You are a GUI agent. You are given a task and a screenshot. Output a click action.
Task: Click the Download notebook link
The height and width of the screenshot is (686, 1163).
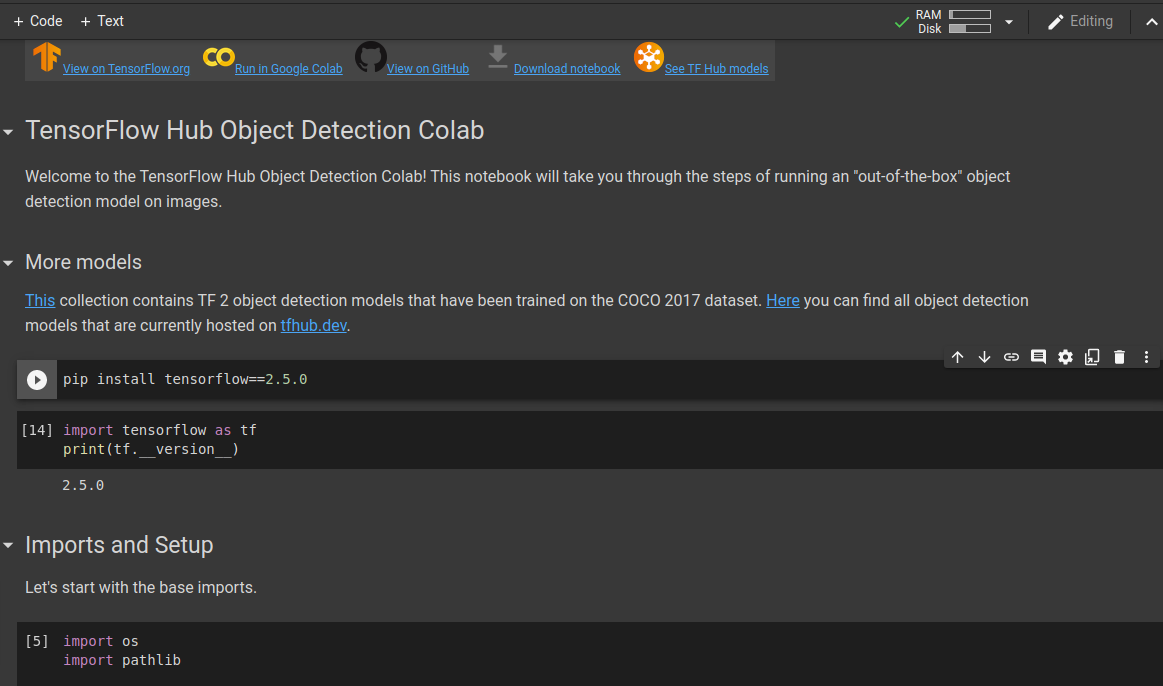coord(567,68)
